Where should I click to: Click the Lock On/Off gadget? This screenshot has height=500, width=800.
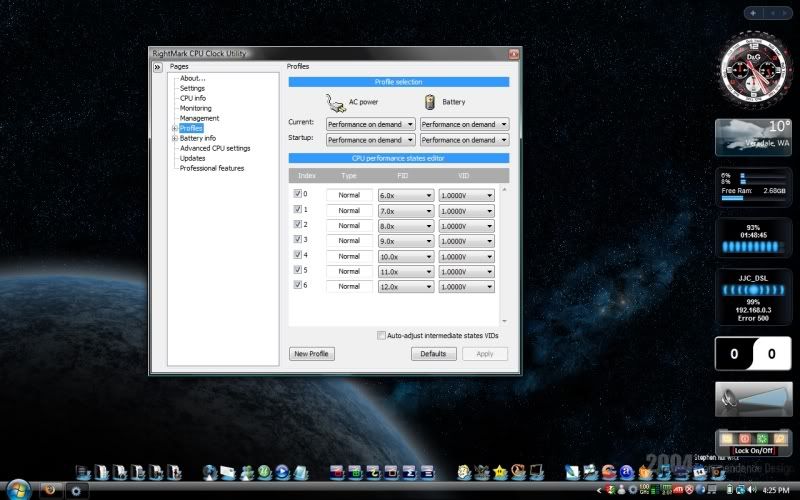click(754, 443)
